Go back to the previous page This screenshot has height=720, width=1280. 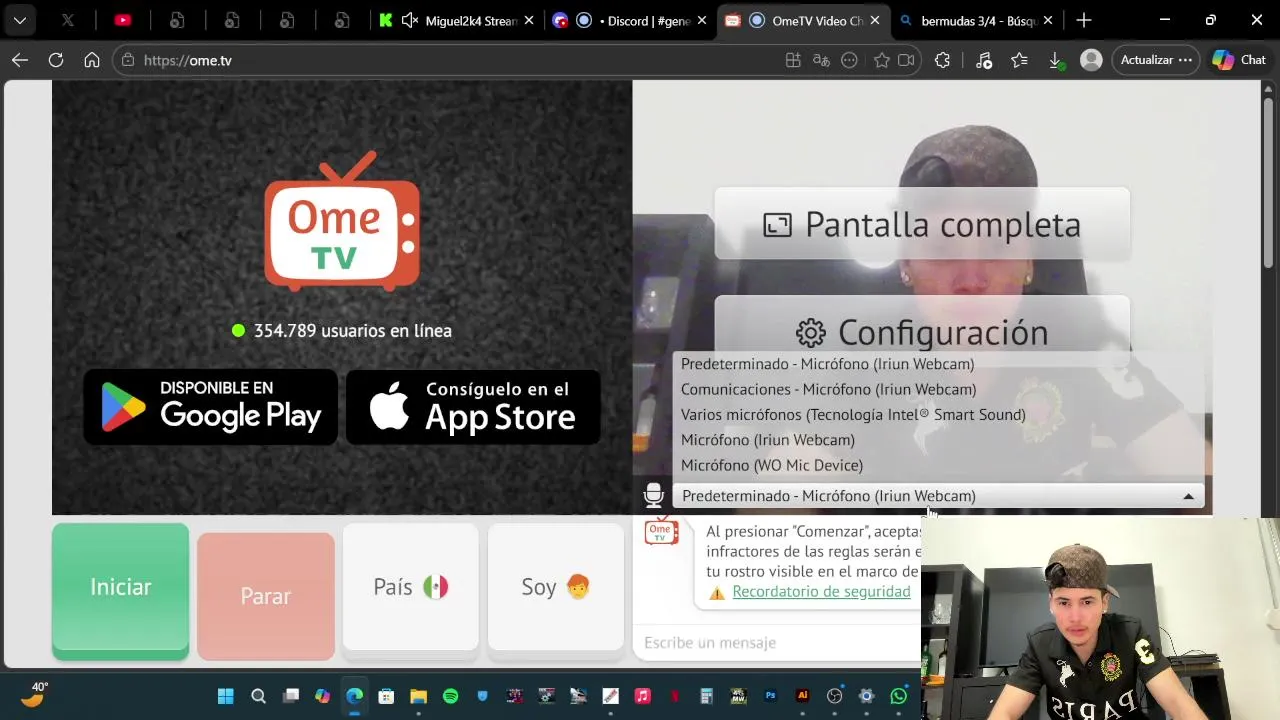20,60
